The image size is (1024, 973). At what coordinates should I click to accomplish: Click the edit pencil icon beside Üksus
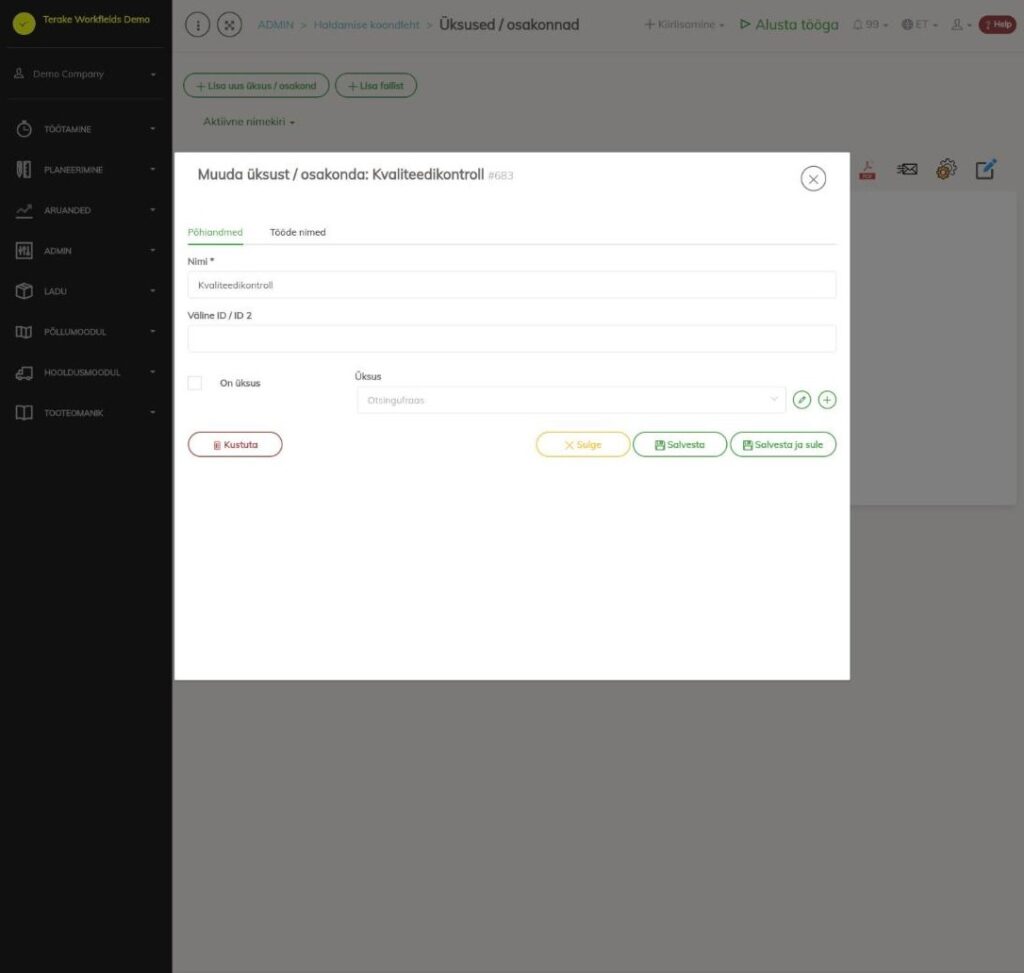point(802,400)
